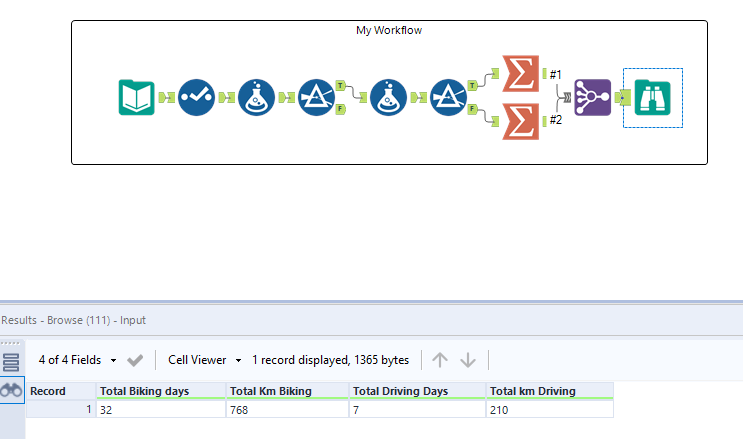This screenshot has width=743, height=439.
Task: Select record row number 1
Action: (x=61, y=410)
